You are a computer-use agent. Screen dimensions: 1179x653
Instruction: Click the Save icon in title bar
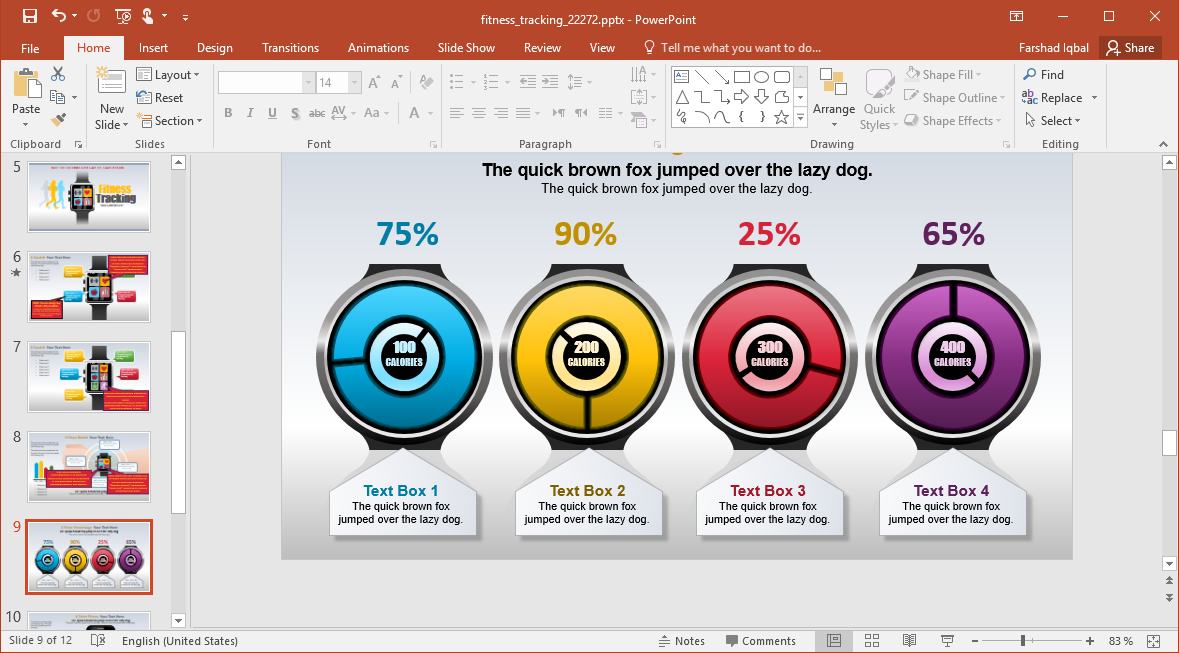point(29,17)
